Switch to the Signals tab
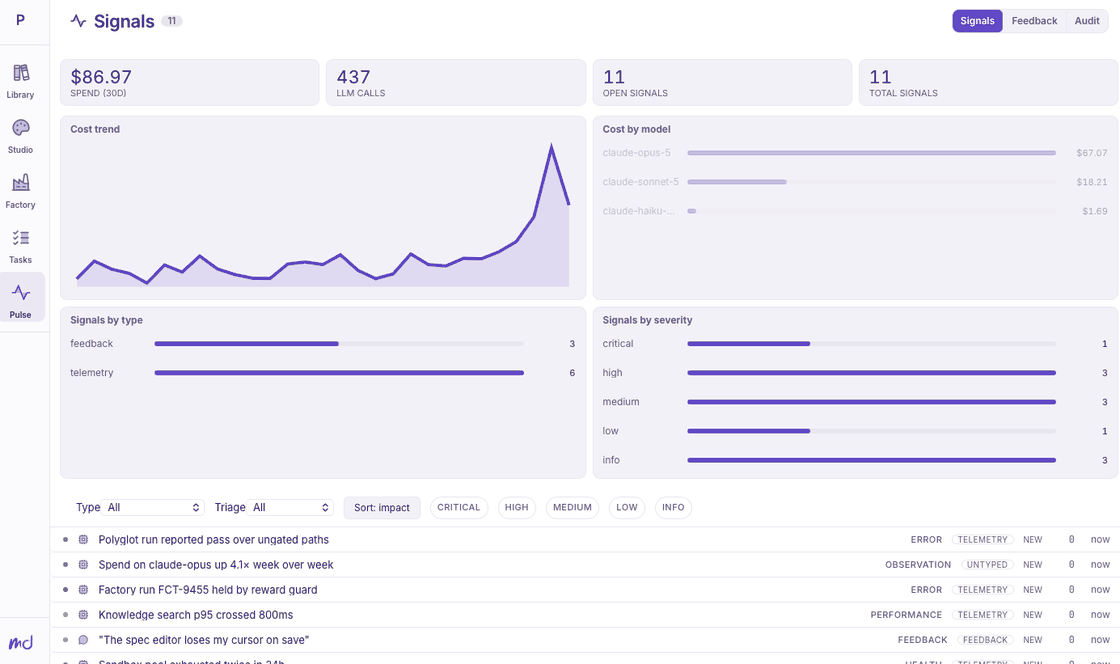Screen dimensions: 1120x664 click(x=977, y=21)
